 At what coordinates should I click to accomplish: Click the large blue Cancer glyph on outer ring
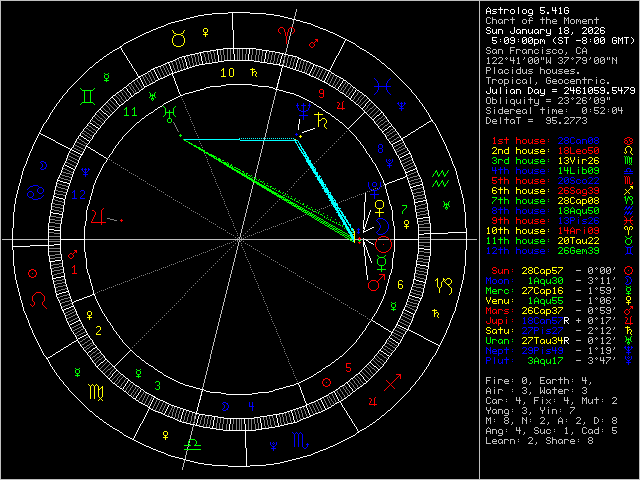pyautogui.click(x=36, y=192)
